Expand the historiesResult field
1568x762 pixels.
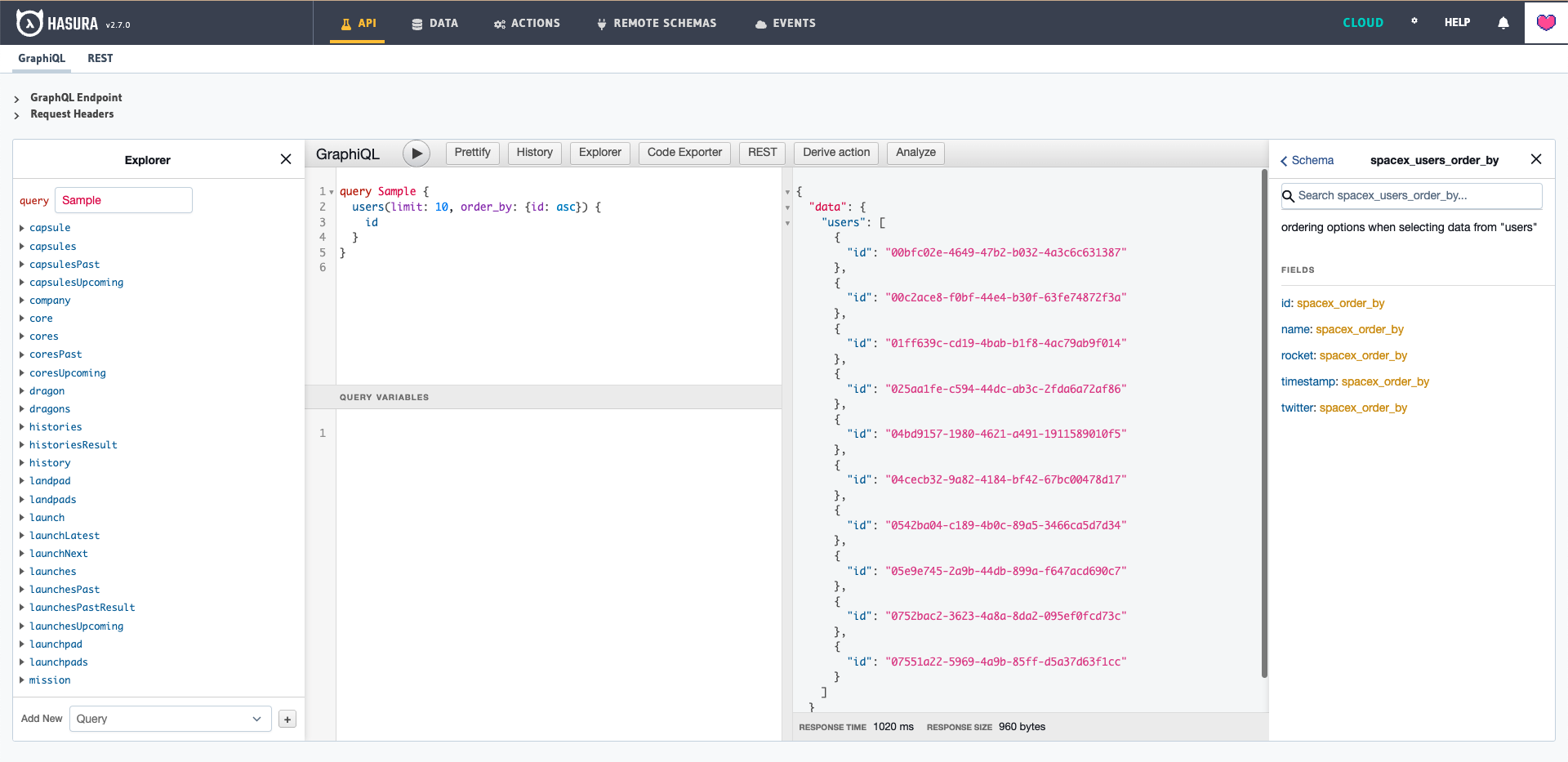click(69, 445)
